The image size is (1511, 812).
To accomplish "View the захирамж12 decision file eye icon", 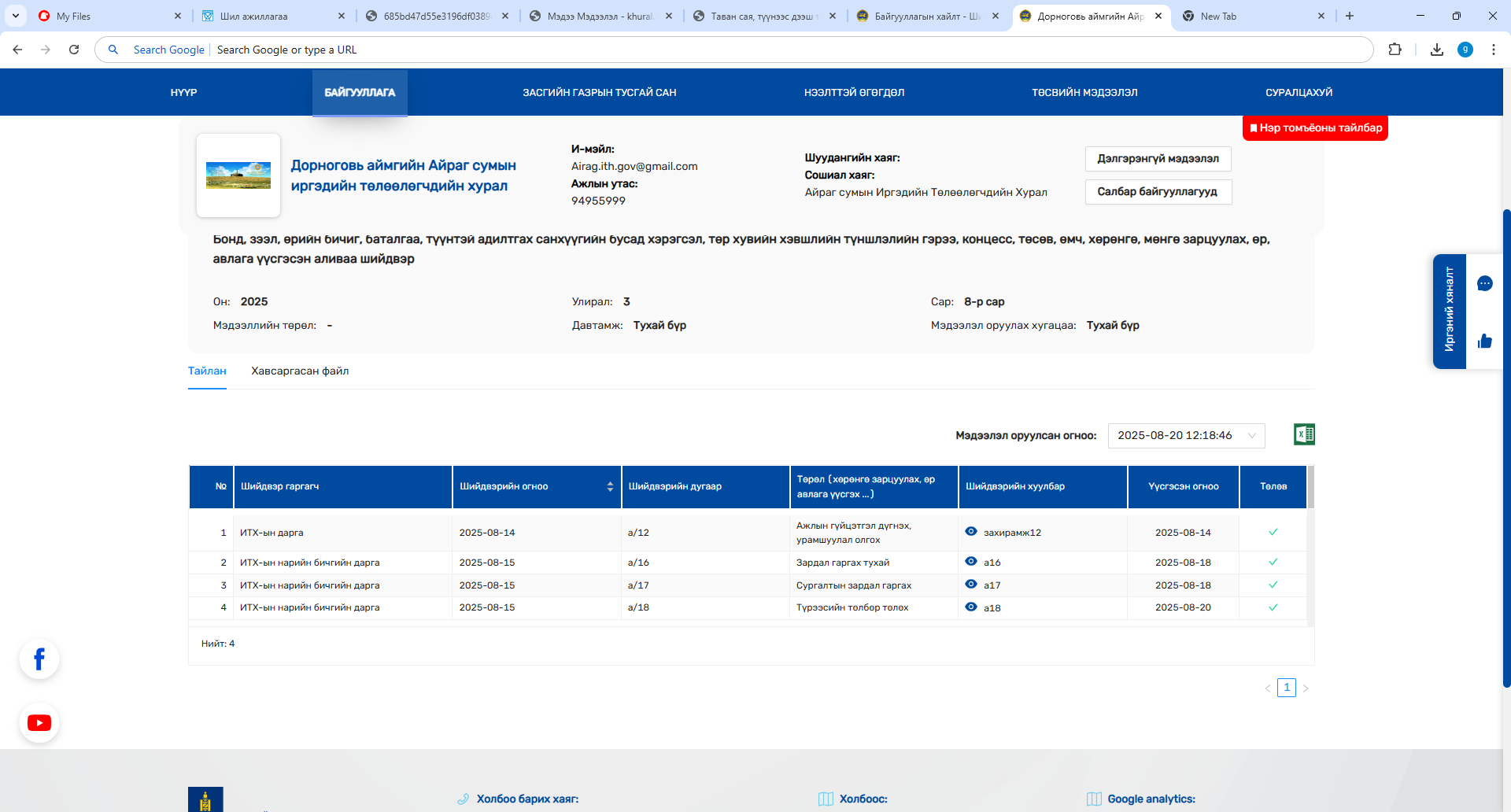I will 971,532.
